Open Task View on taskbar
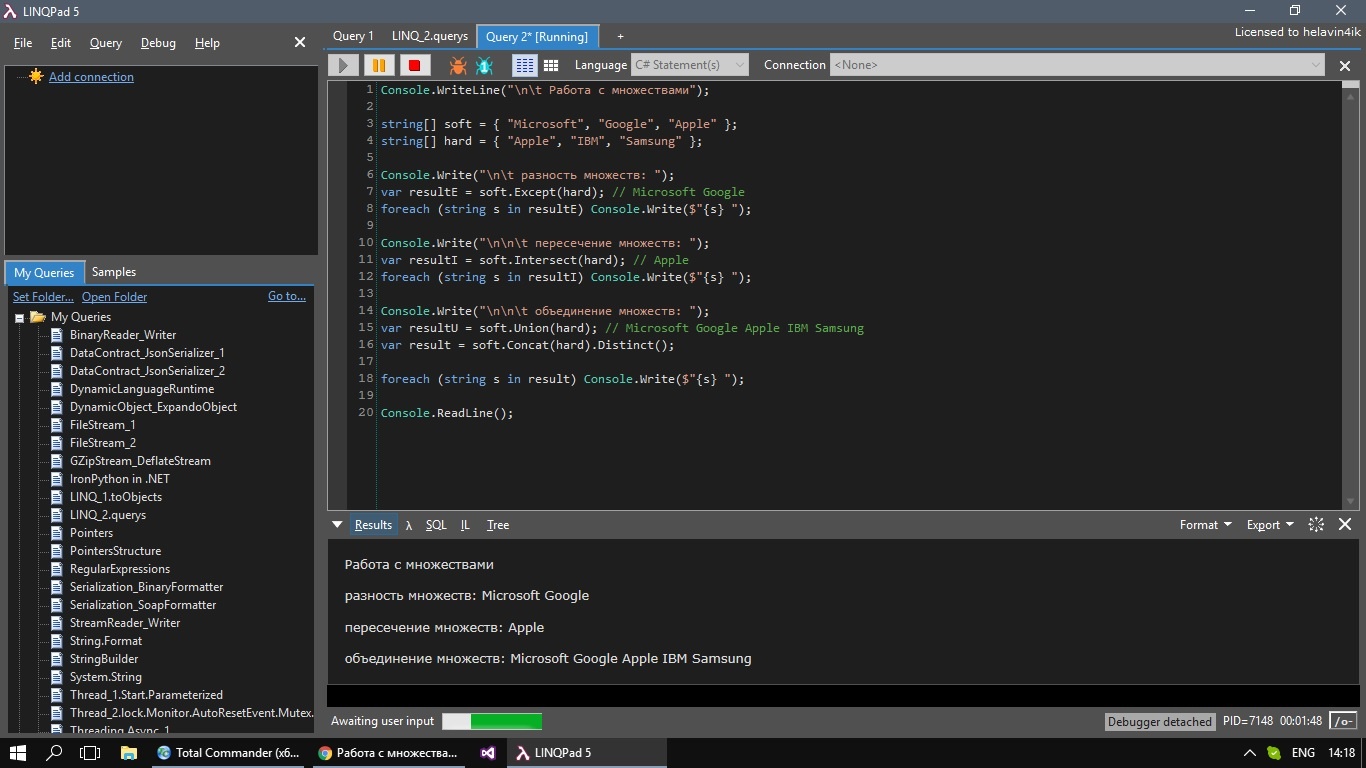The width and height of the screenshot is (1366, 768). coord(90,753)
